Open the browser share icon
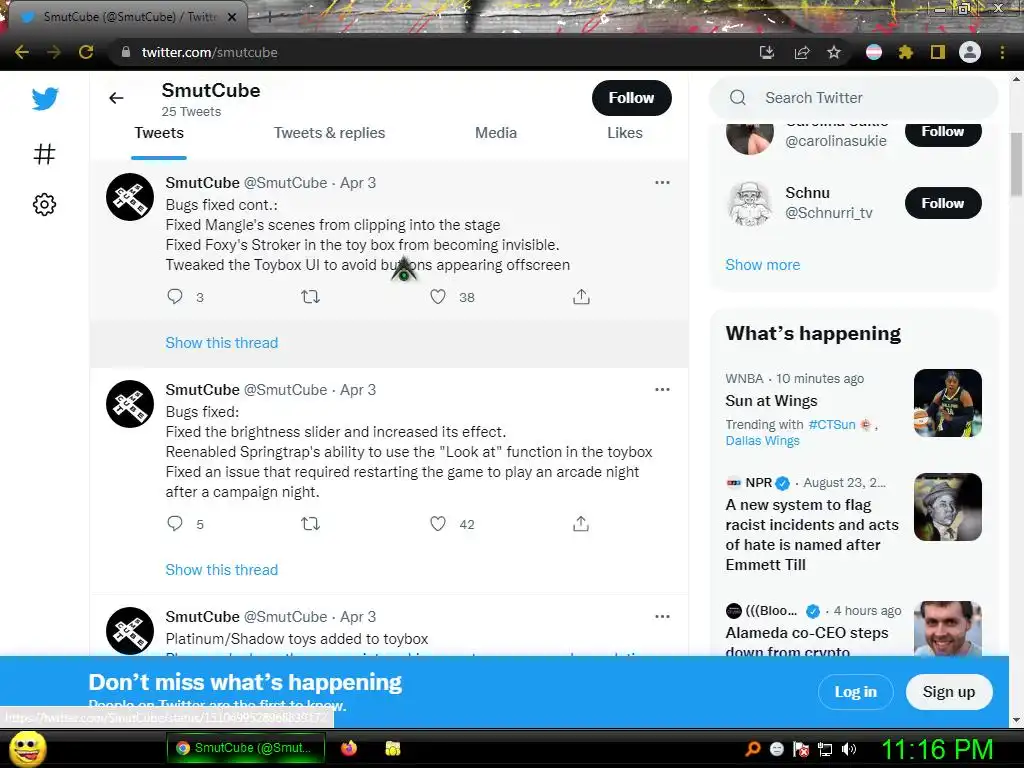 [802, 52]
